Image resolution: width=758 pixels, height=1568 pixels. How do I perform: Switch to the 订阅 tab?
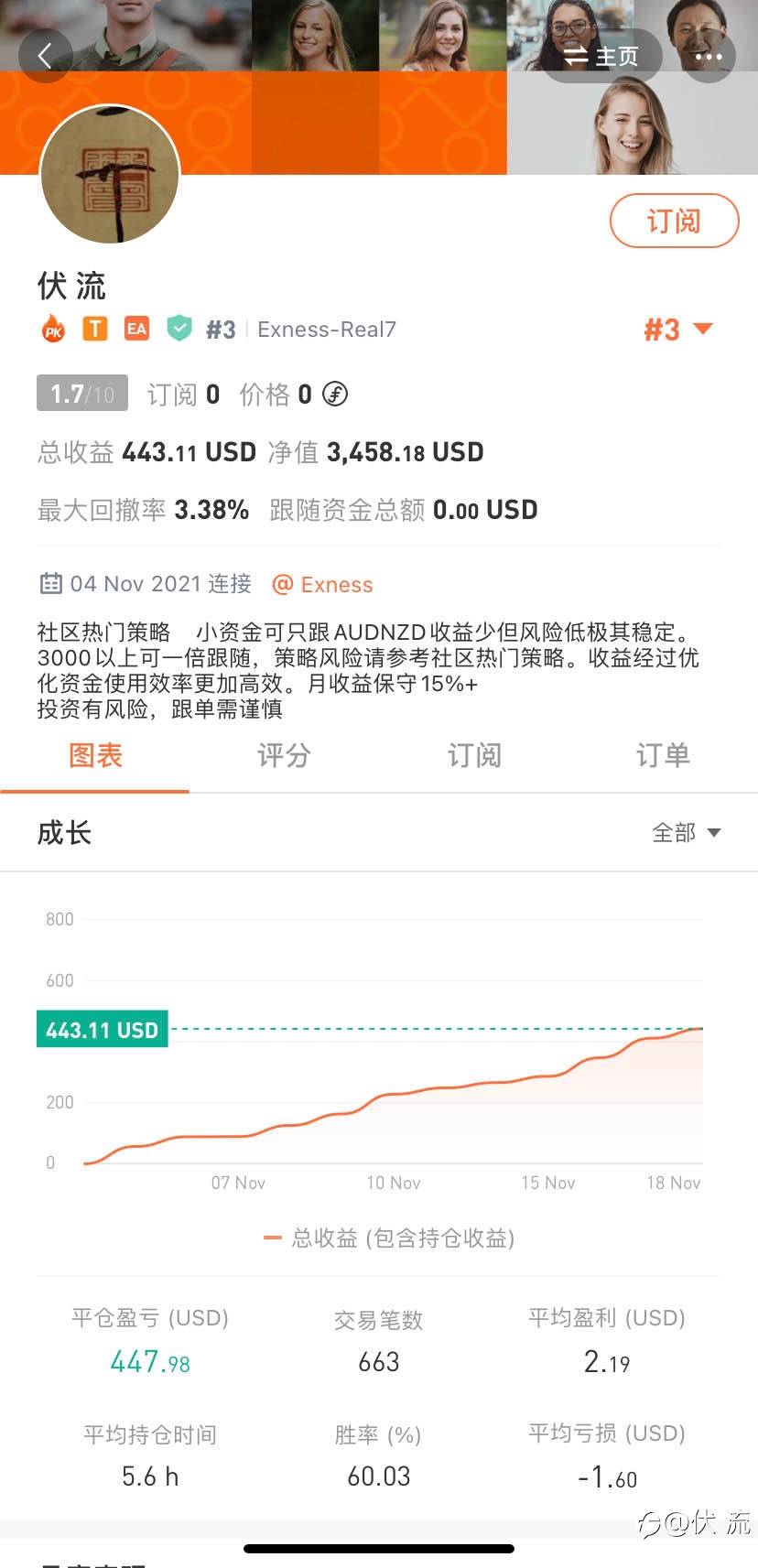tap(474, 756)
